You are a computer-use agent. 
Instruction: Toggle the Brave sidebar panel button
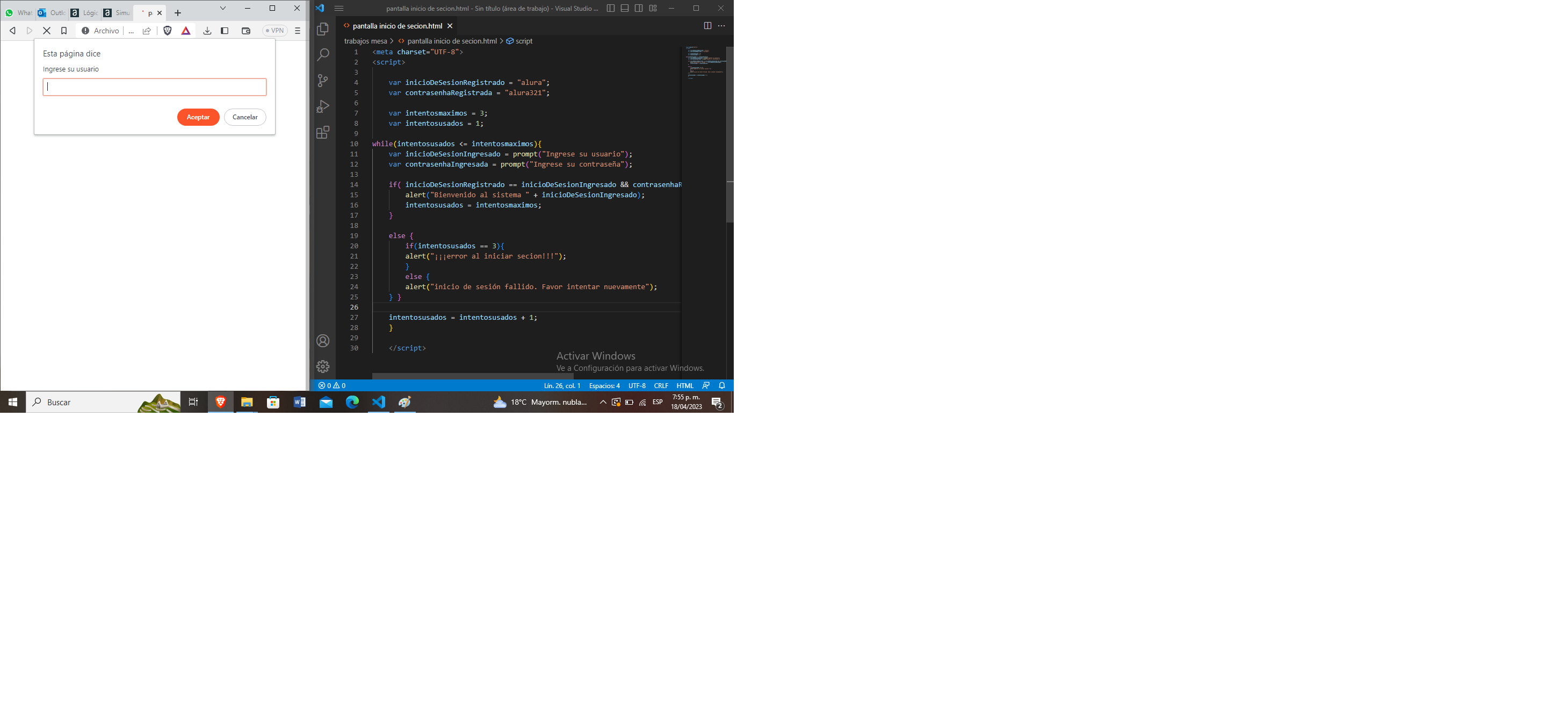coord(225,31)
